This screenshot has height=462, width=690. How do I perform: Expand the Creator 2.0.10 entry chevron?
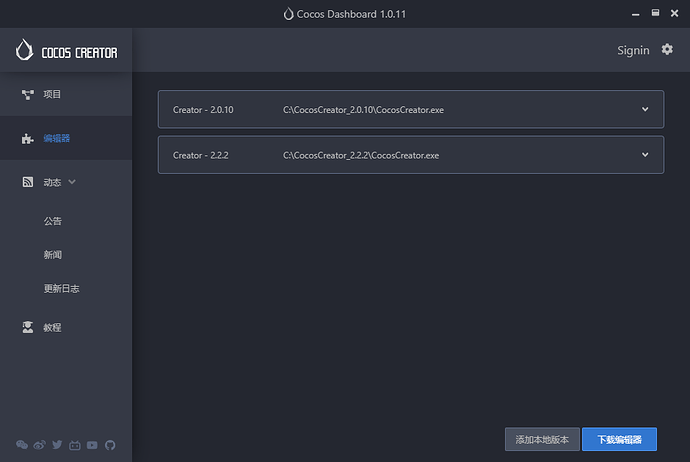click(645, 109)
